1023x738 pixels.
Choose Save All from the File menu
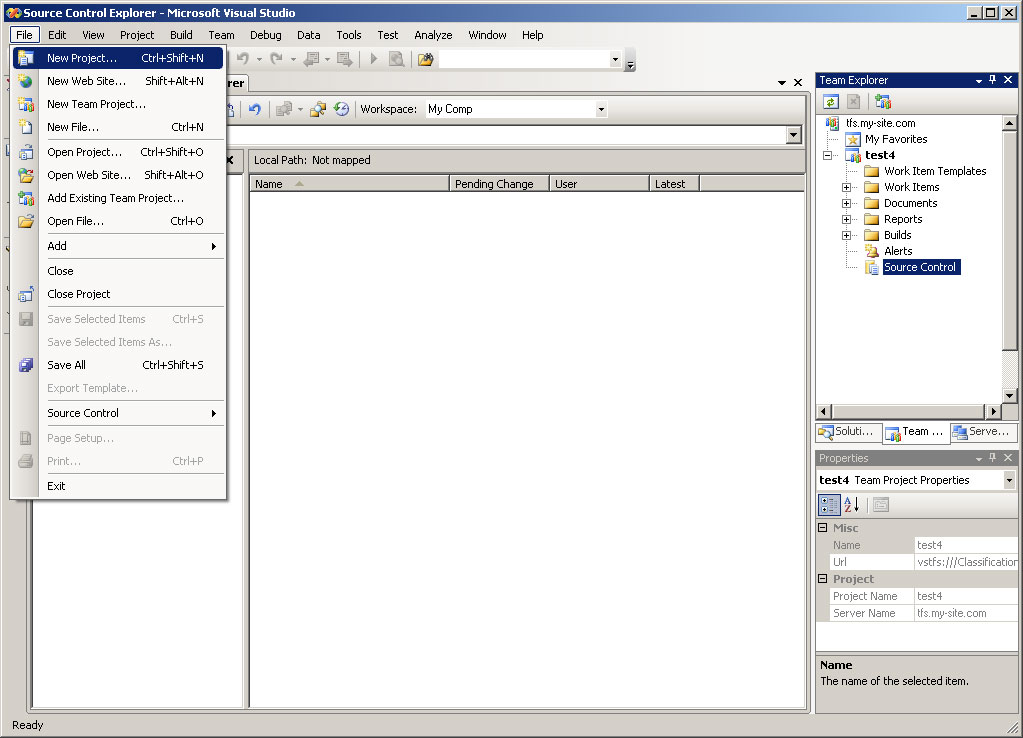tap(118, 365)
